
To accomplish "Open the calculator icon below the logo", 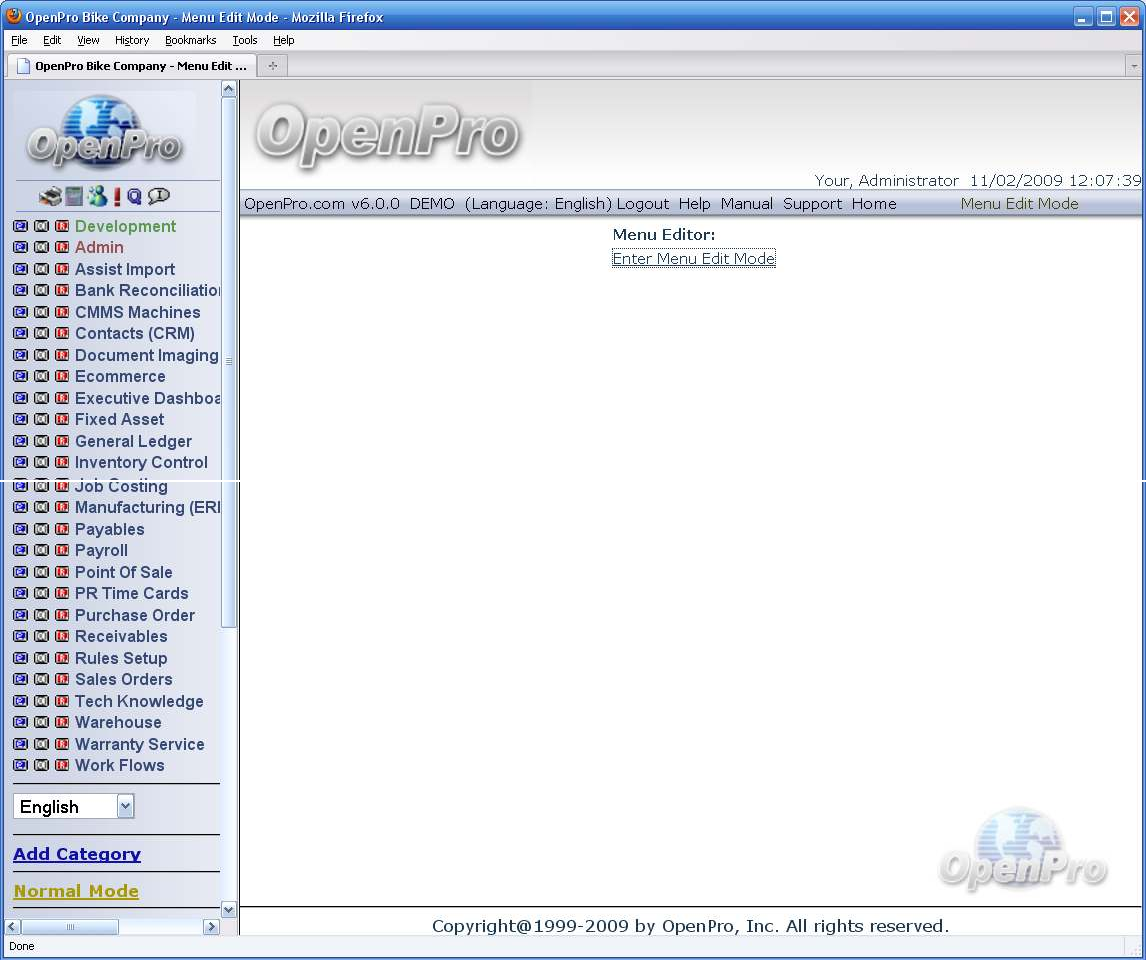I will click(x=74, y=197).
